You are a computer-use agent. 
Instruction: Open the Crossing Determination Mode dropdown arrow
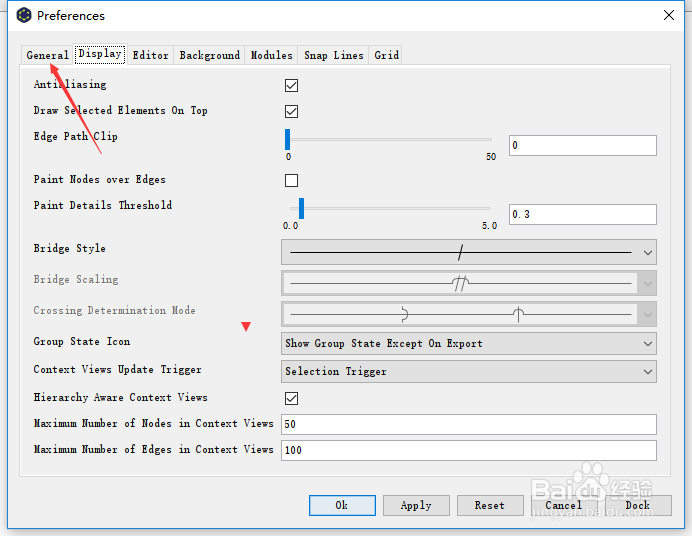(647, 314)
